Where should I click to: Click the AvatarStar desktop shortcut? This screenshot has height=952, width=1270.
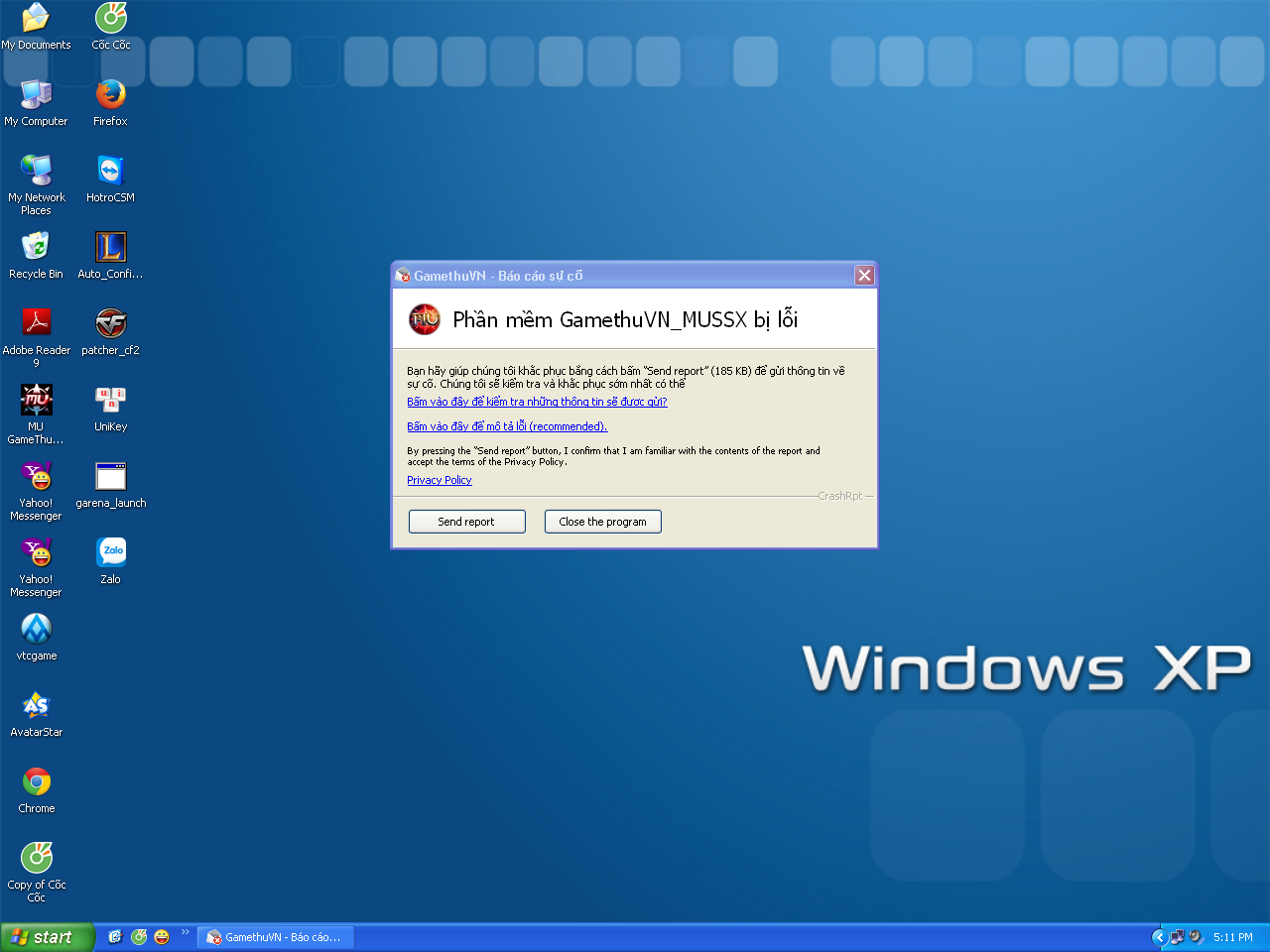(x=36, y=713)
